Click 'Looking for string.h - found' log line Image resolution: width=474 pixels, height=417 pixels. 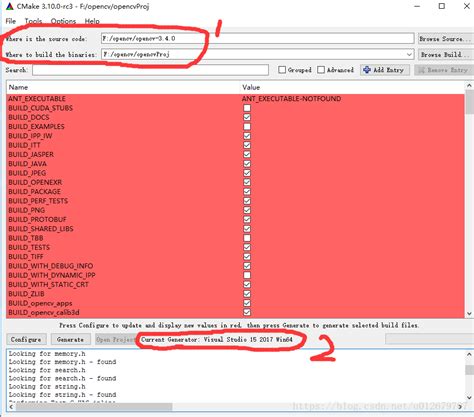62,395
